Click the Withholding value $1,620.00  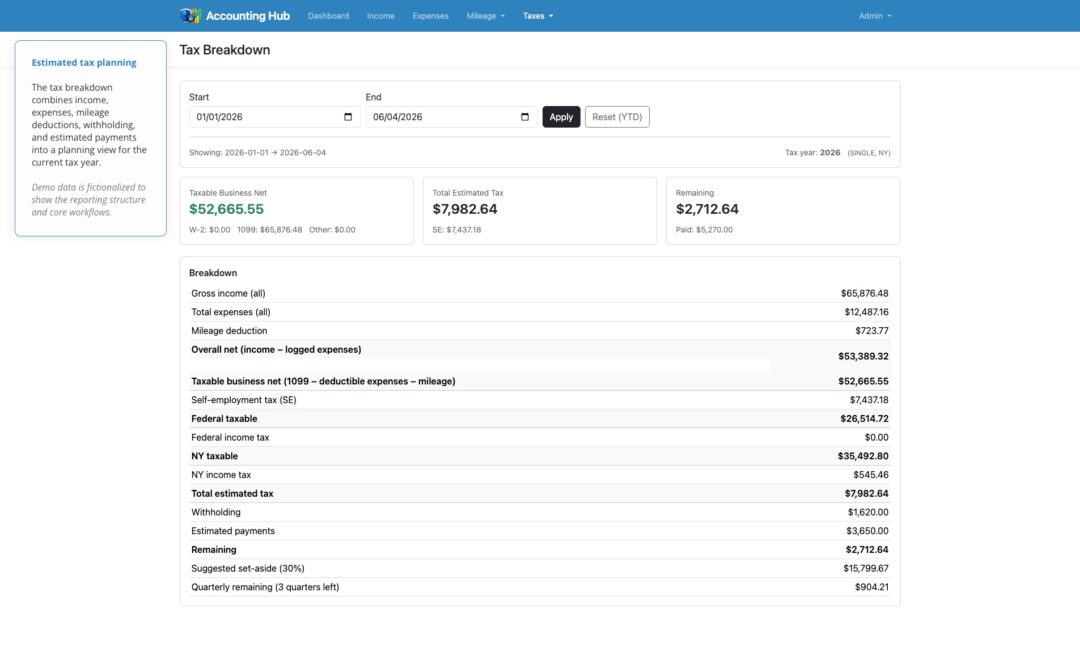(x=868, y=513)
